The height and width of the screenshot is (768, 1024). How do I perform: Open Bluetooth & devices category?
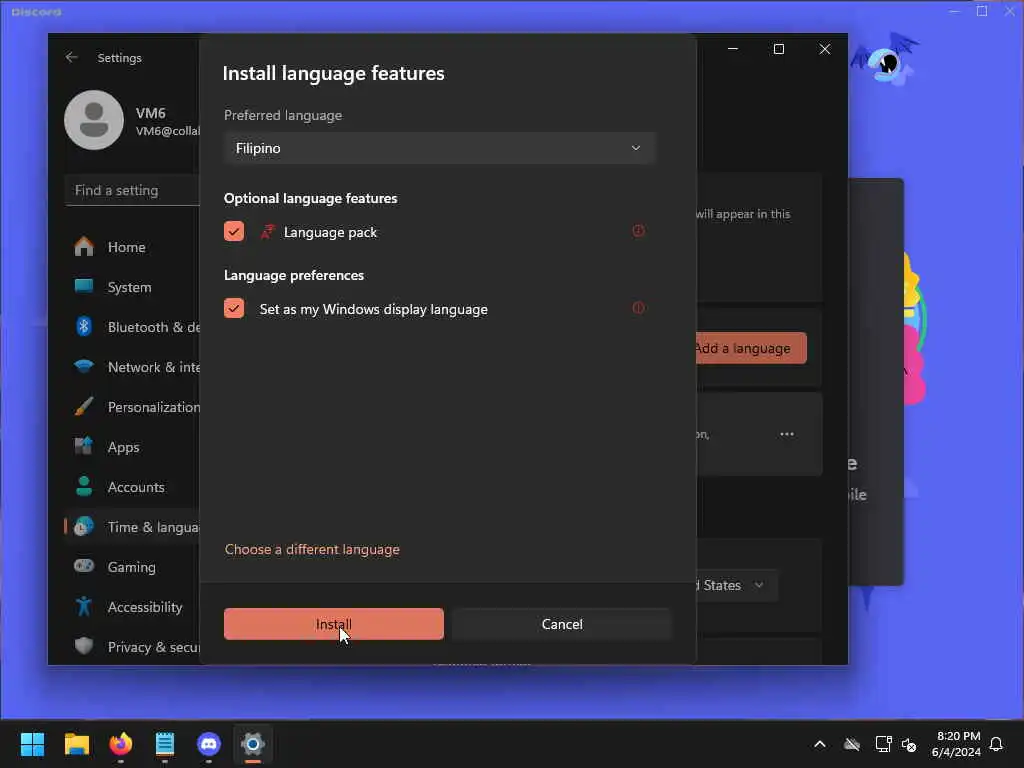tap(132, 327)
